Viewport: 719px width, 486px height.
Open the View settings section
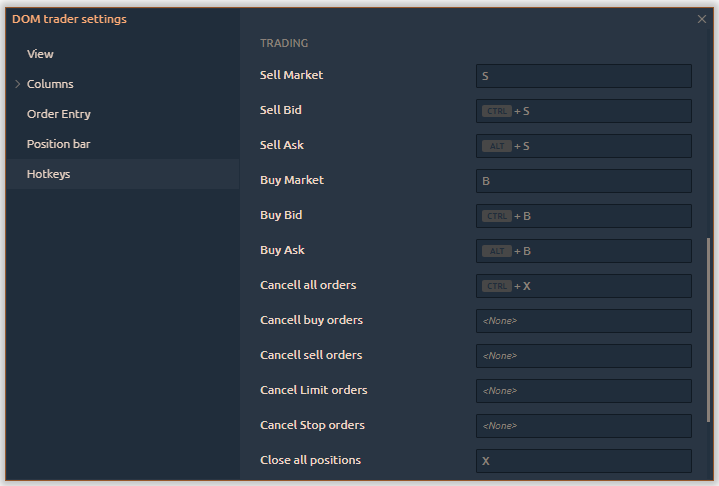pyautogui.click(x=40, y=54)
